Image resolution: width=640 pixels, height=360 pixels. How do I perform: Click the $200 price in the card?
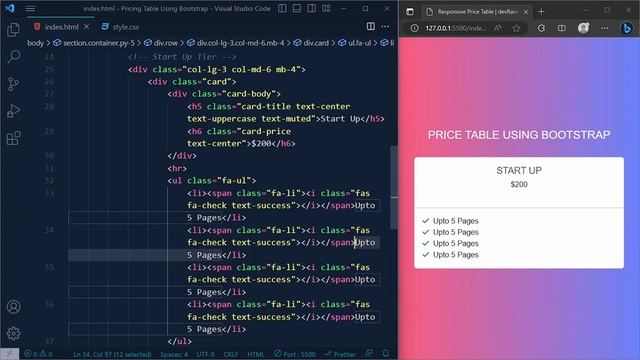pos(519,184)
